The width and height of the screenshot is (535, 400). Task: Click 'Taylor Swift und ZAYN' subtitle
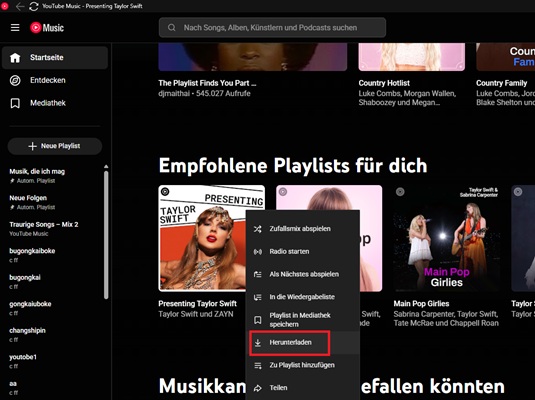coord(196,314)
